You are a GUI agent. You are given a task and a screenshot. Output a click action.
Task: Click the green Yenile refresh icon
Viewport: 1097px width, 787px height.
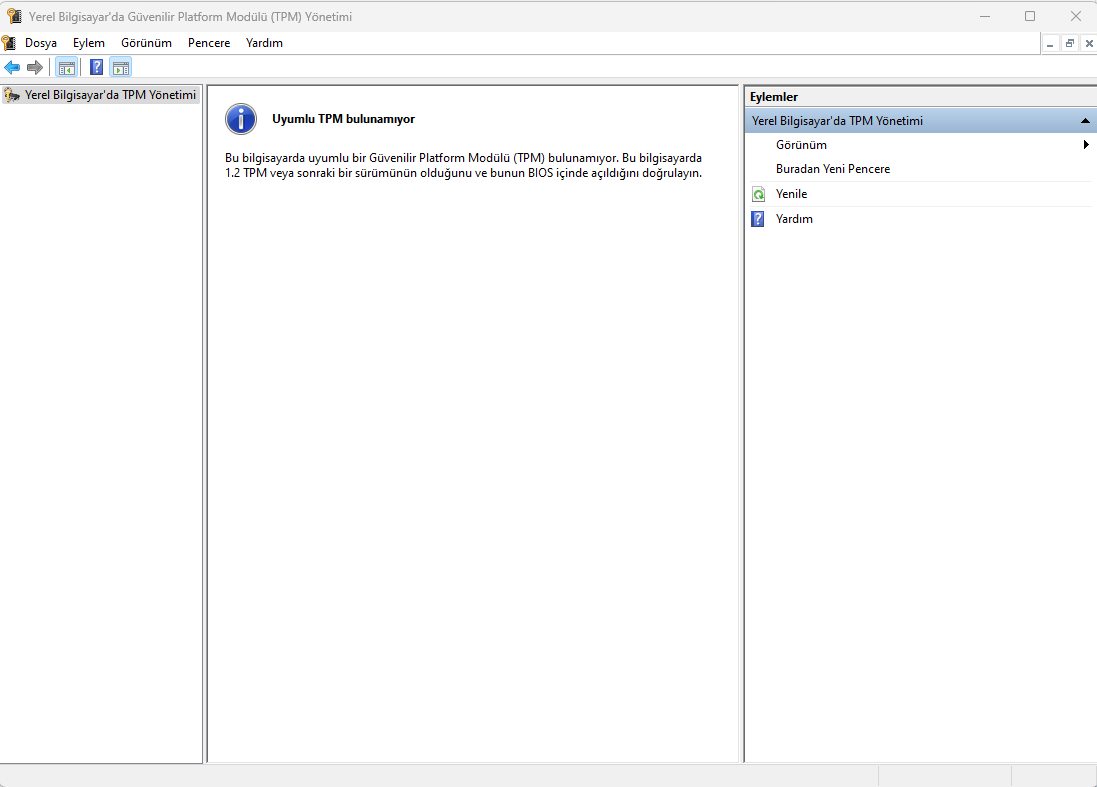click(x=758, y=194)
